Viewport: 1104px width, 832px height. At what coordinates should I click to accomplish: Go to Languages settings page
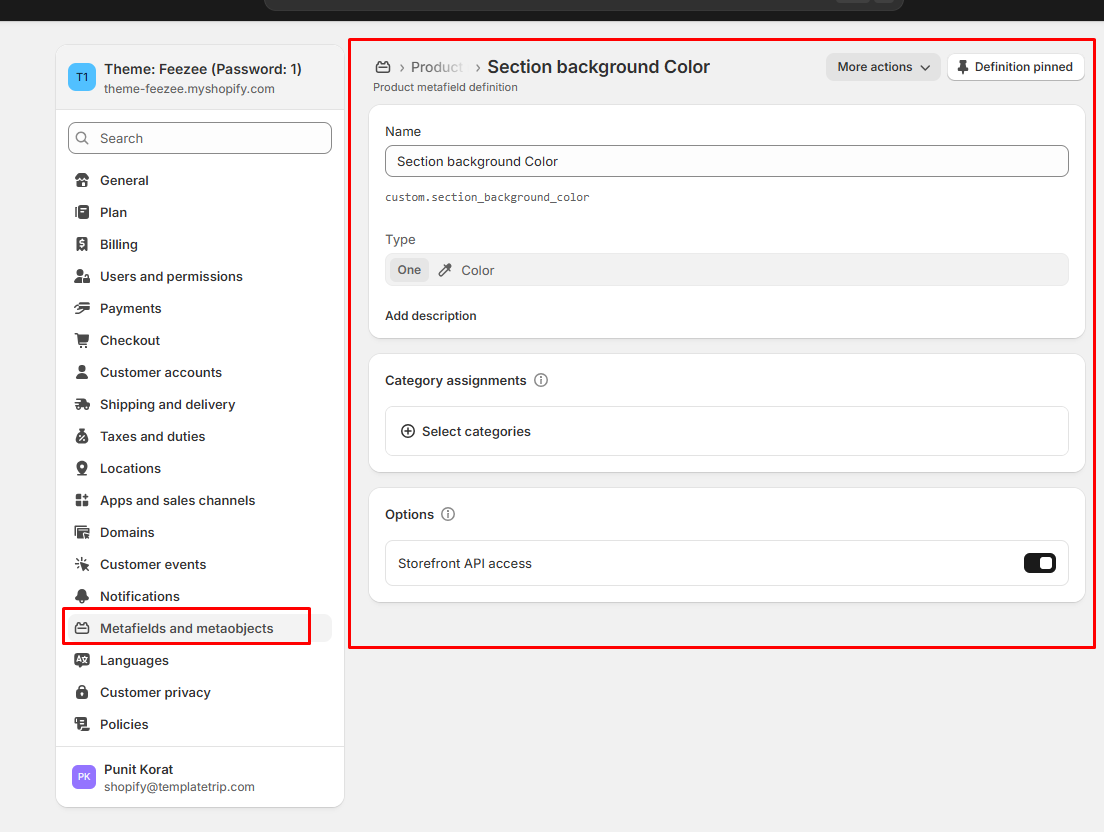pos(134,660)
